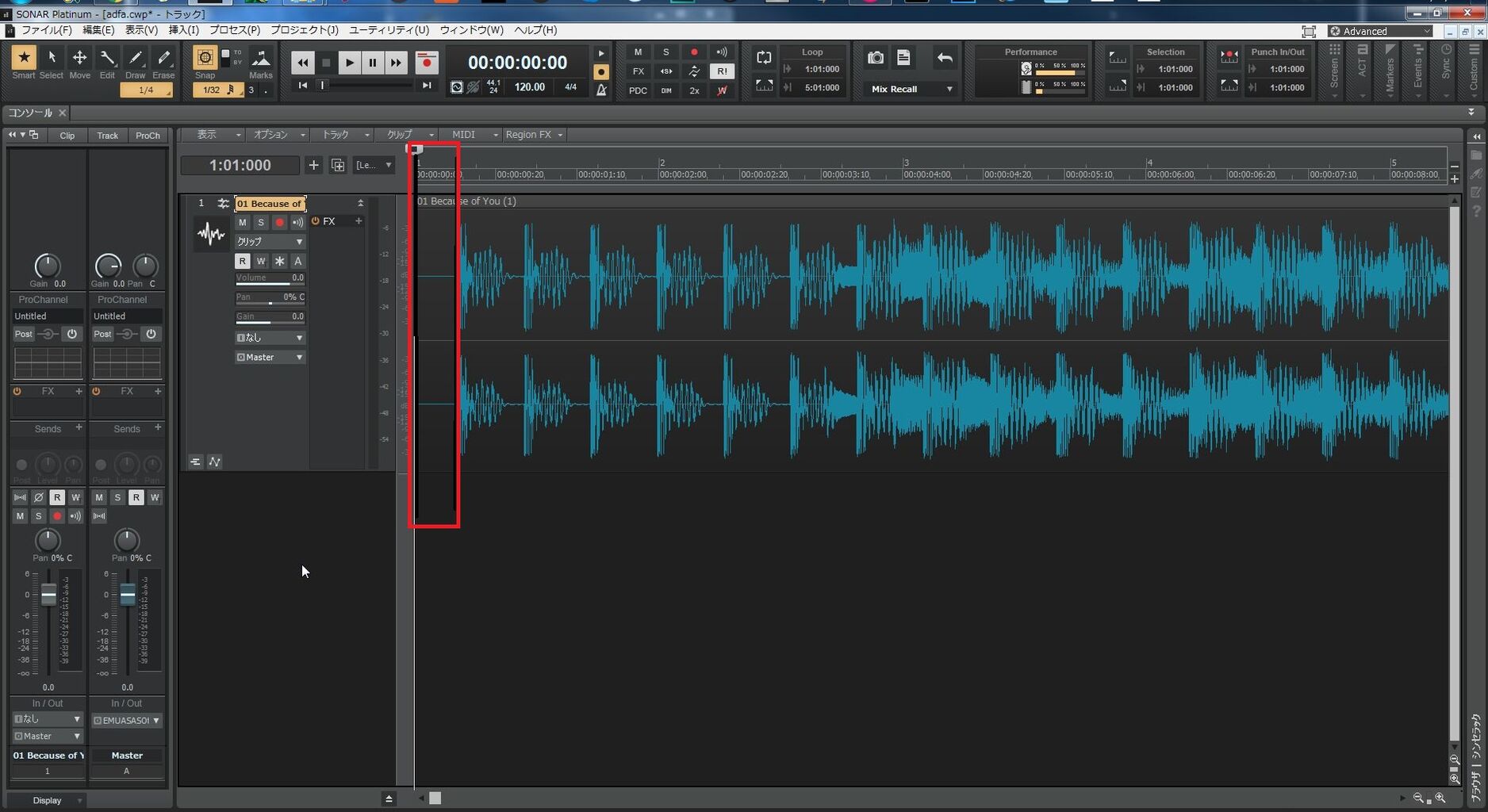The width and height of the screenshot is (1488, 812).
Task: Open the トラック dropdown menu
Action: click(342, 135)
